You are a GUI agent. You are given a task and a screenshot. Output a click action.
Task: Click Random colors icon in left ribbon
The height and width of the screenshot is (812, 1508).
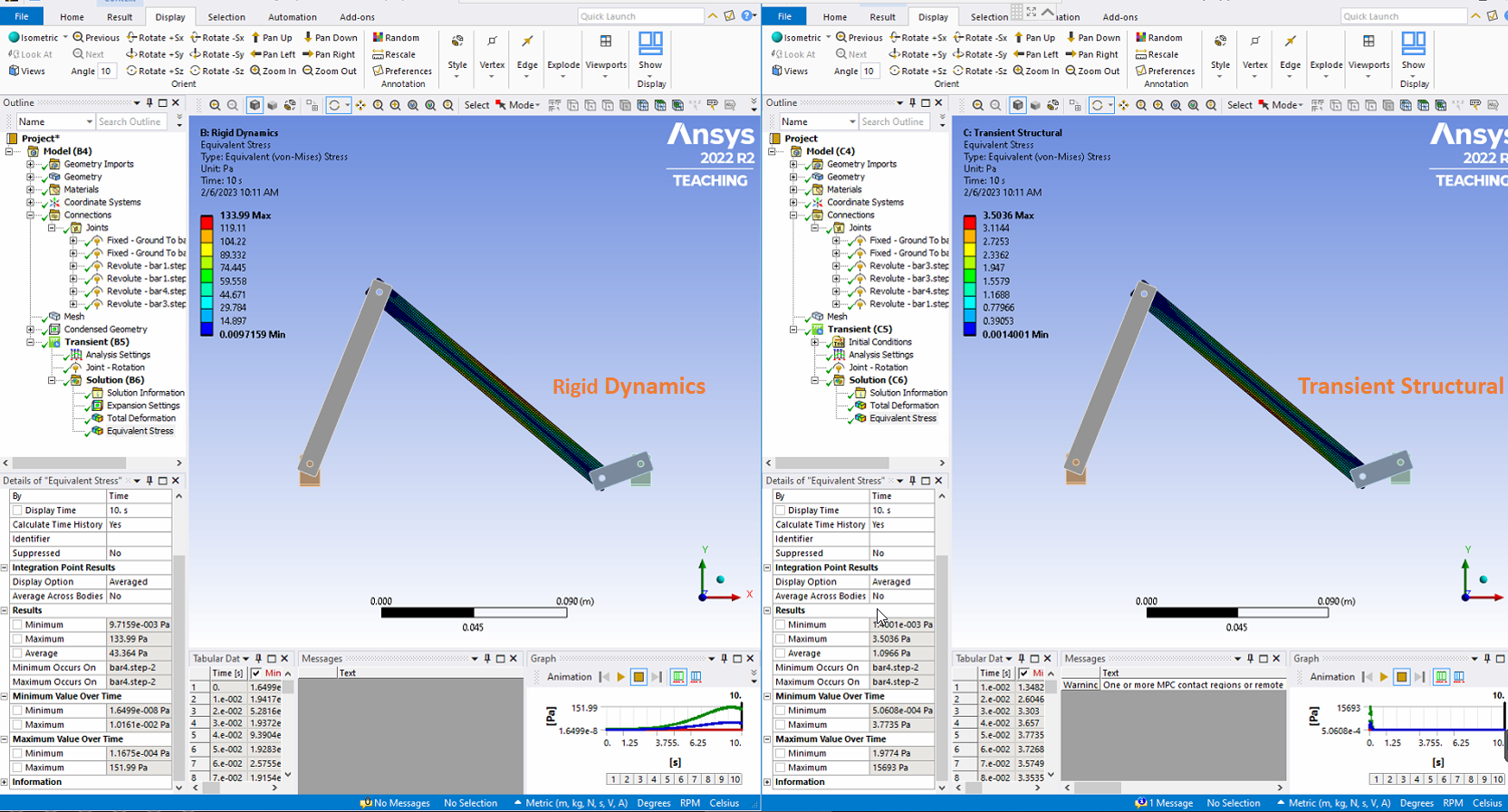(379, 38)
